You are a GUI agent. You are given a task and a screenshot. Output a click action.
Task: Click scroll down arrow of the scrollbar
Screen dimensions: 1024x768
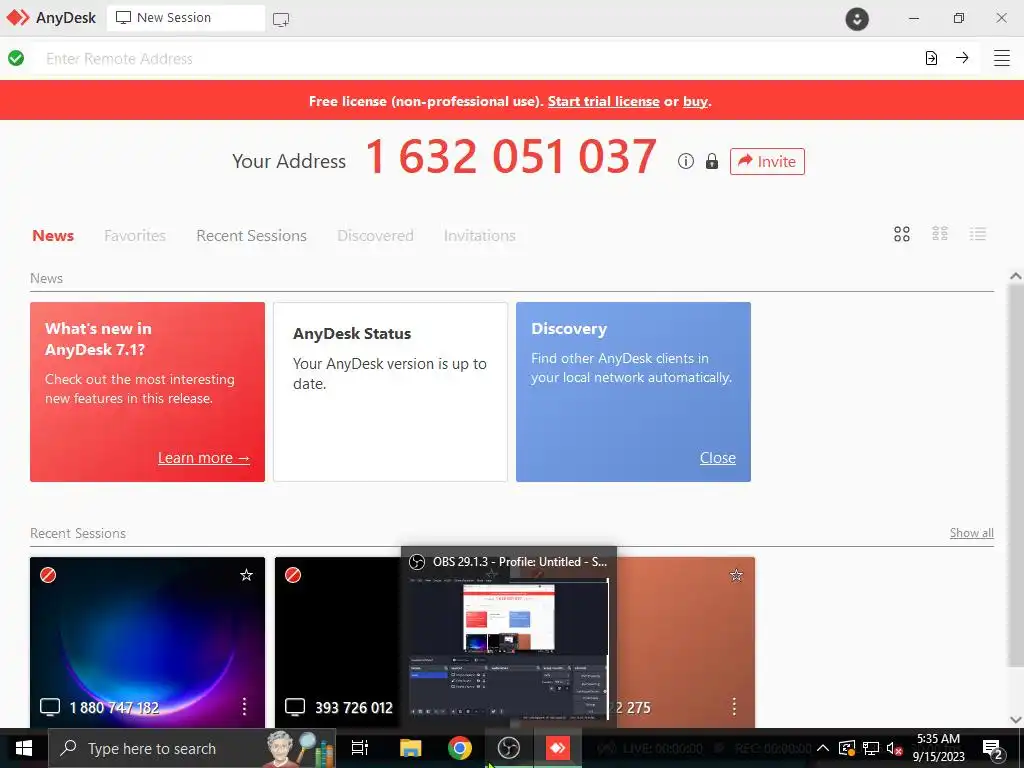[x=1016, y=720]
